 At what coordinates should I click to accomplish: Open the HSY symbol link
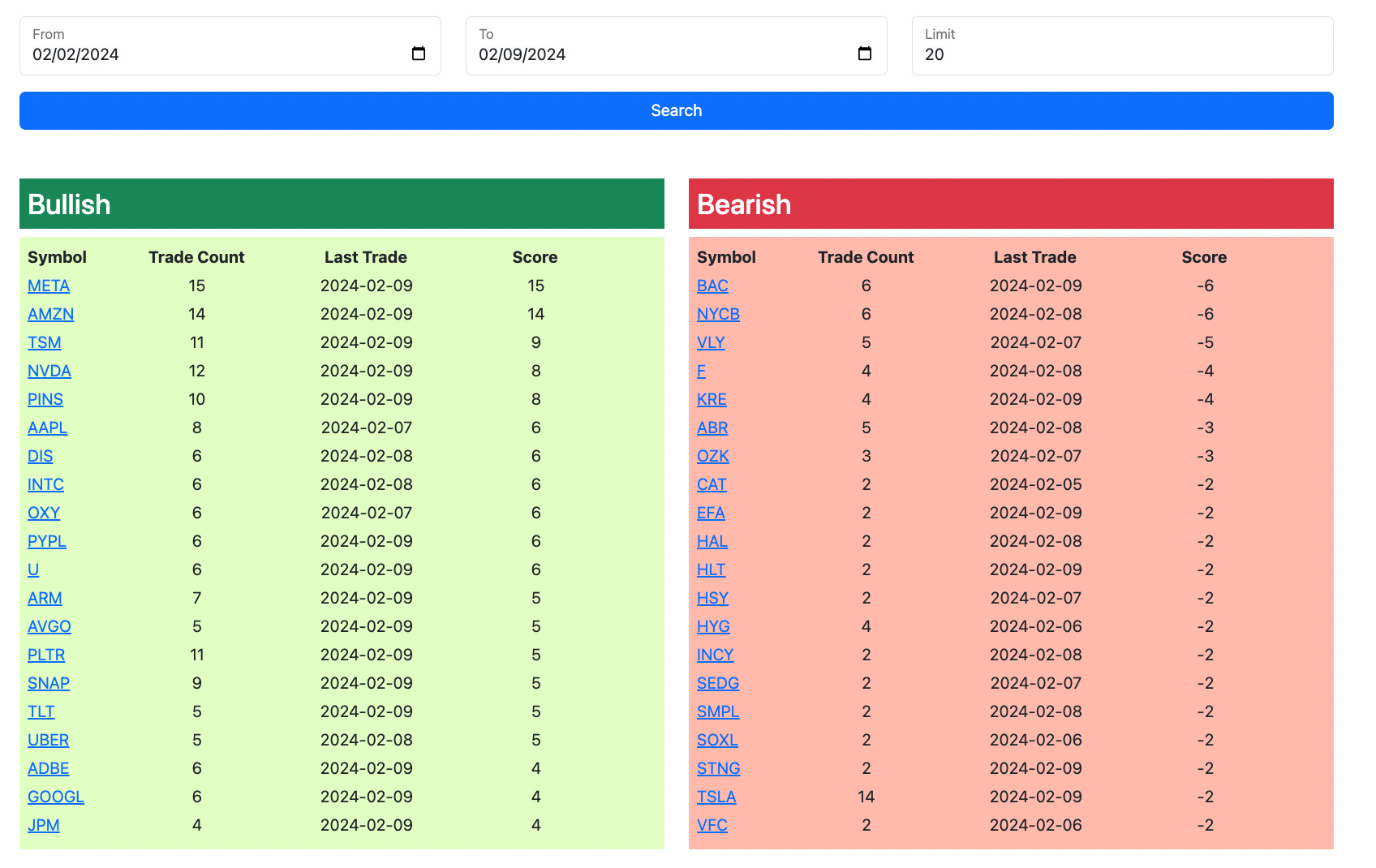(712, 598)
